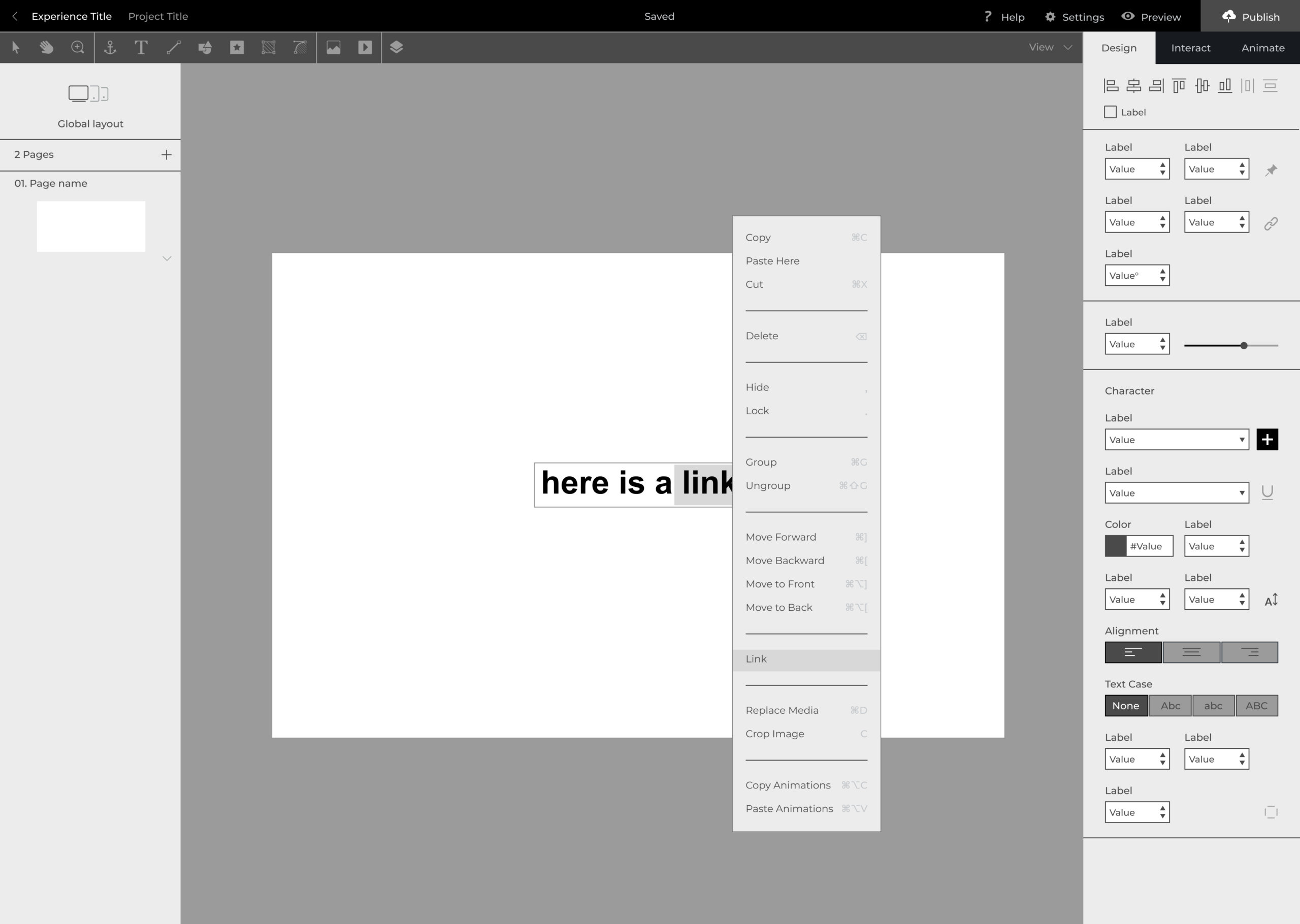Switch to the Interact tab
The image size is (1300, 924).
(1190, 48)
